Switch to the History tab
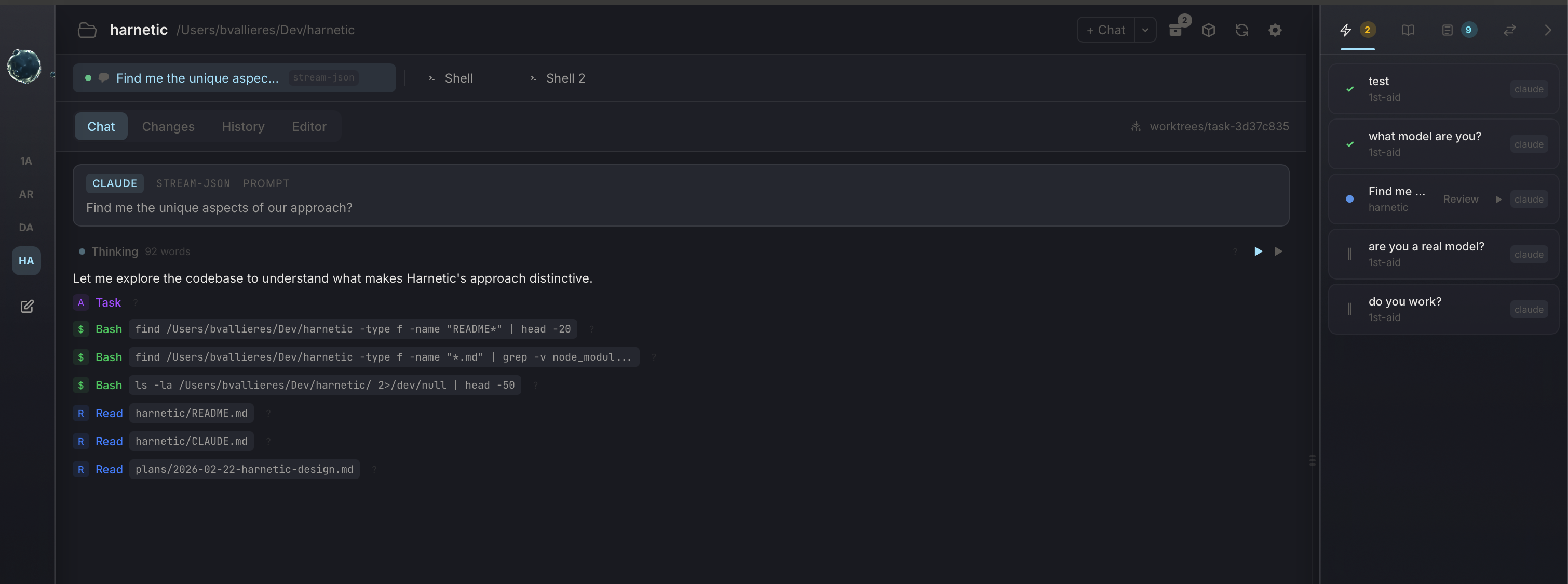 point(243,126)
